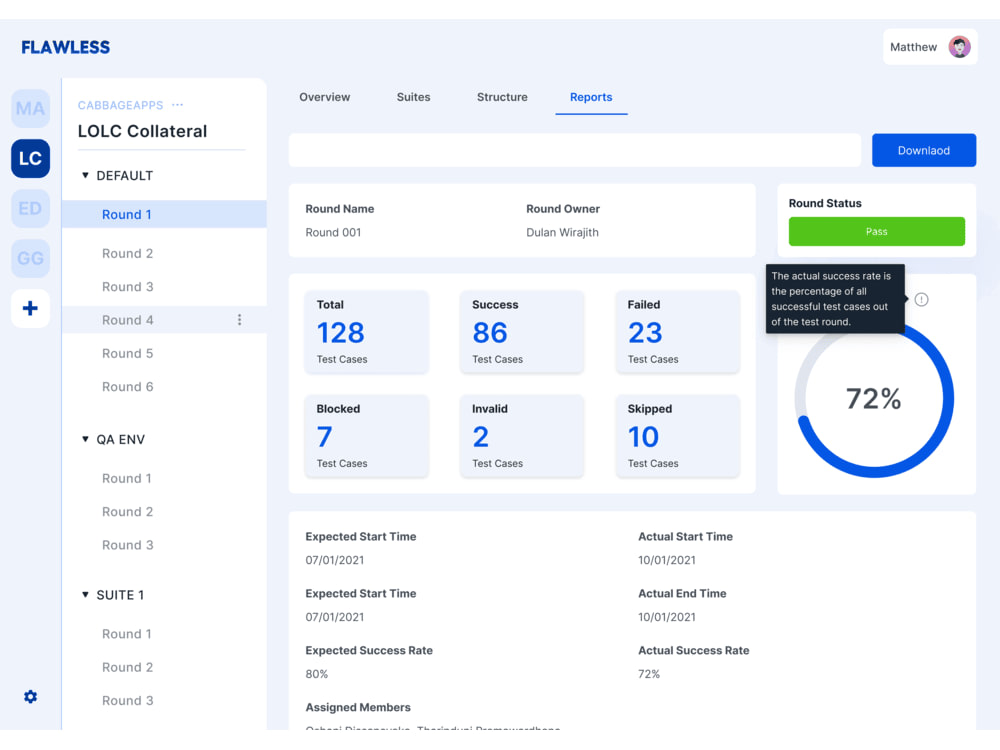Click the 72% circular progress ring
The width and height of the screenshot is (1000, 750).
pyautogui.click(x=874, y=399)
